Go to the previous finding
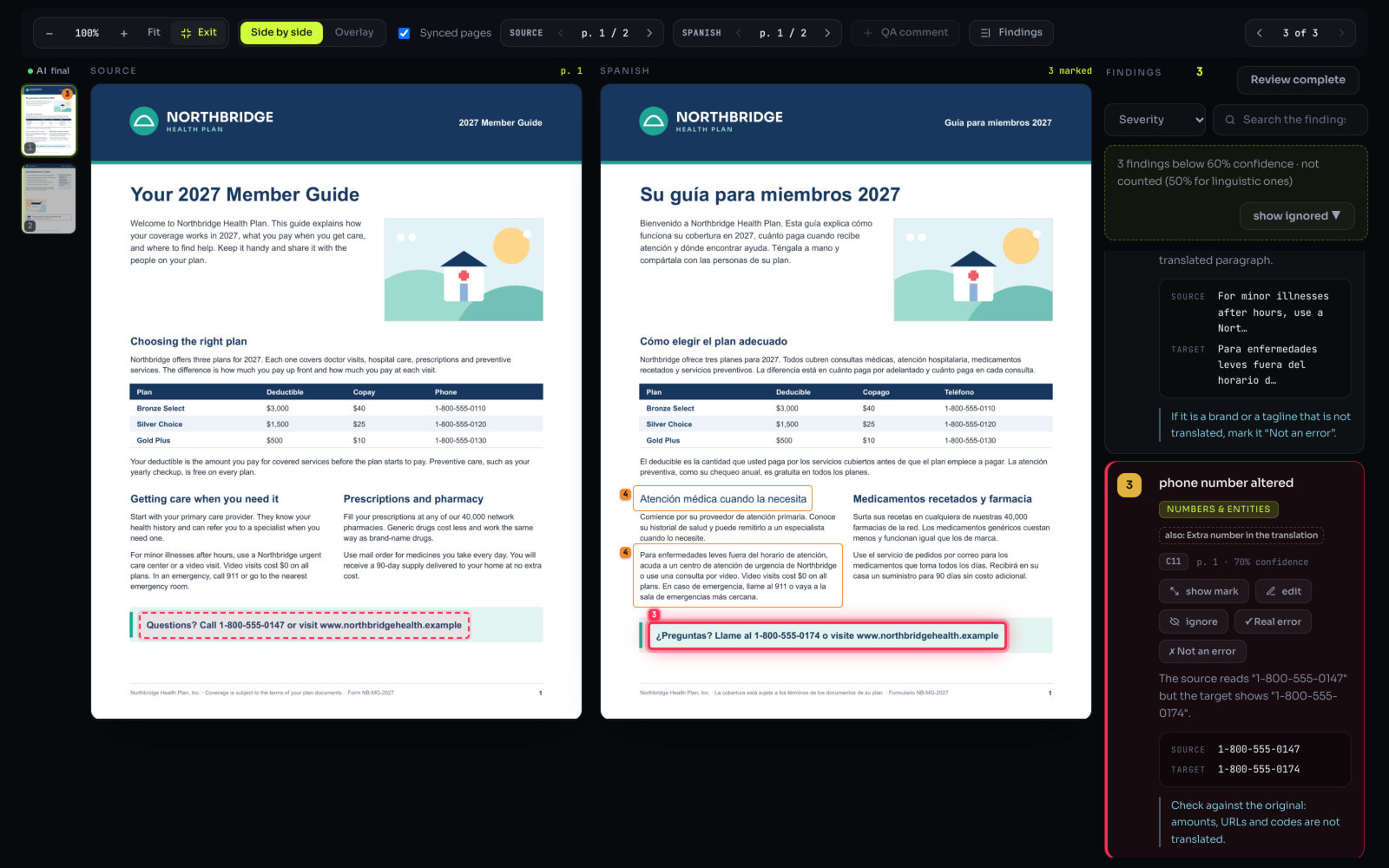1389x868 pixels. 1260,33
